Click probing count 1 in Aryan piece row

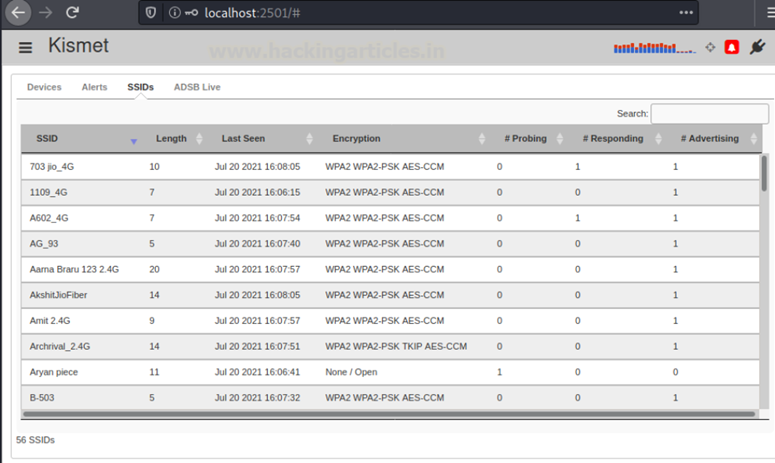point(499,372)
